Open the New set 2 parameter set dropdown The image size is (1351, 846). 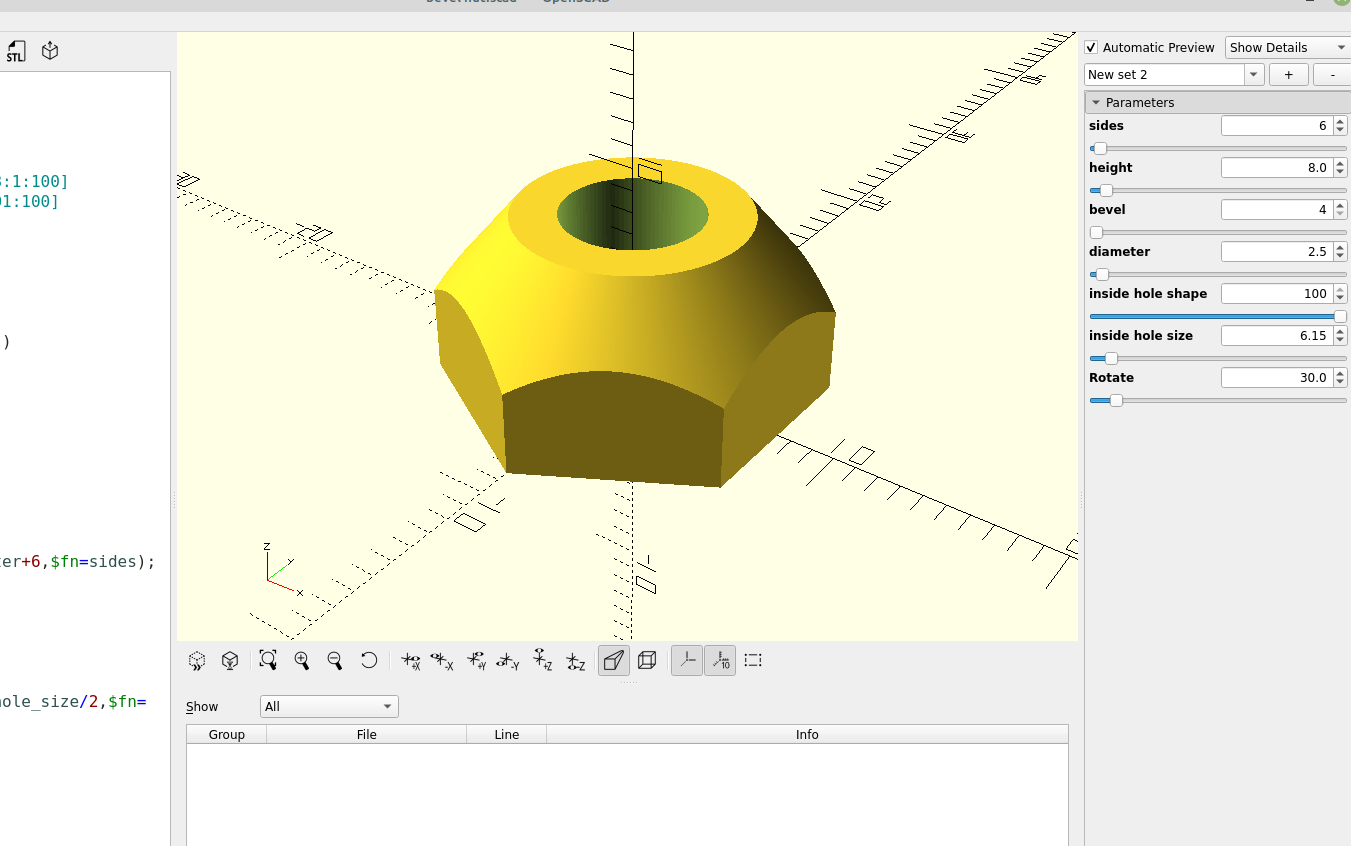pos(1253,74)
